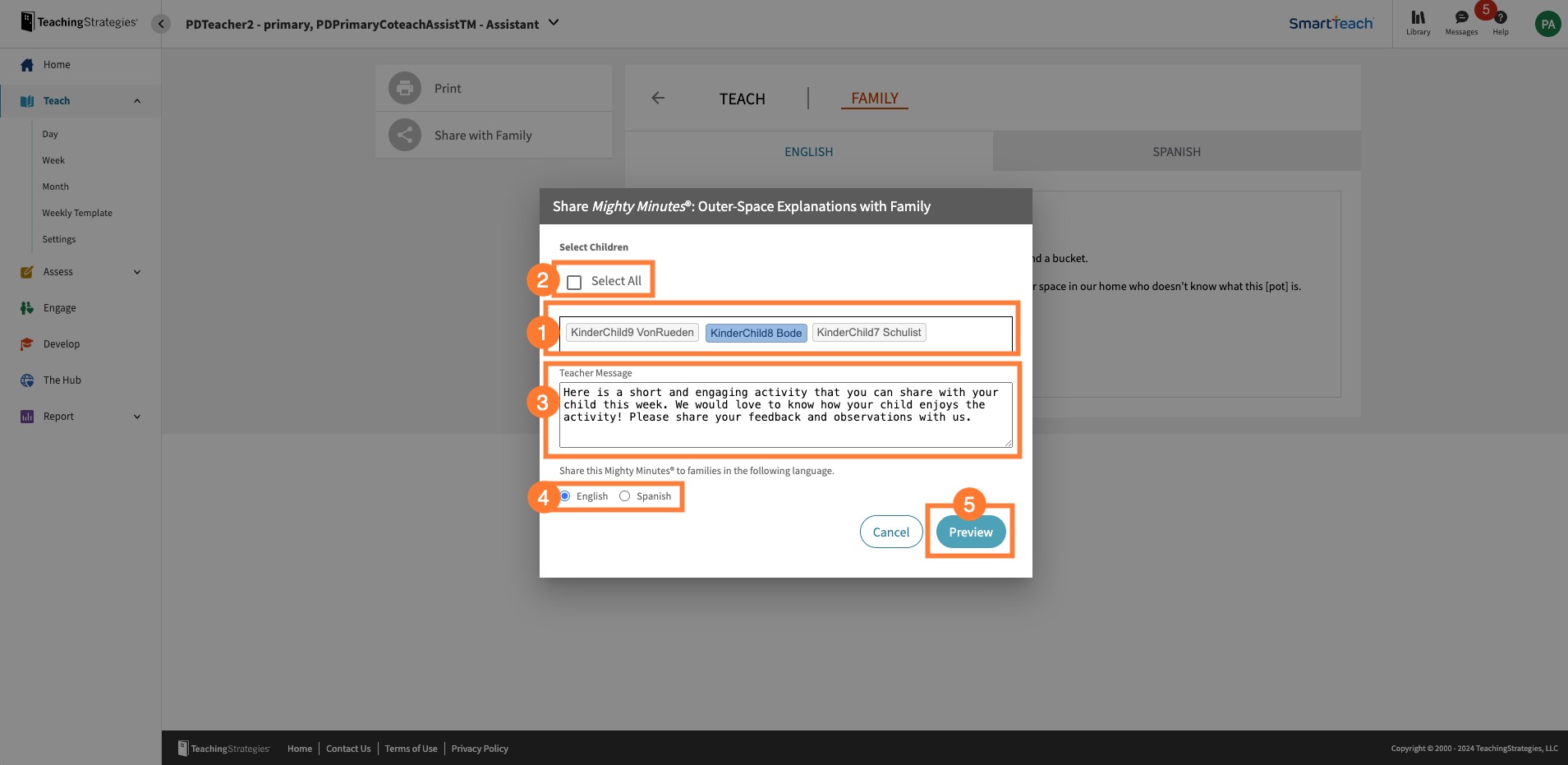This screenshot has height=765, width=1568.
Task: Select child KinderChild9 VonRueden
Action: pyautogui.click(x=632, y=333)
